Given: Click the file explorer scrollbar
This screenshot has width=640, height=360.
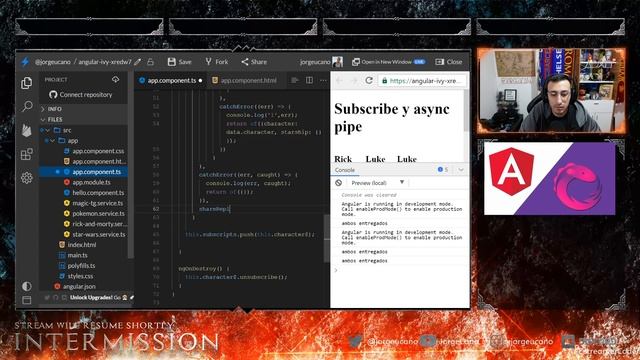Looking at the screenshot, I should click(131, 165).
